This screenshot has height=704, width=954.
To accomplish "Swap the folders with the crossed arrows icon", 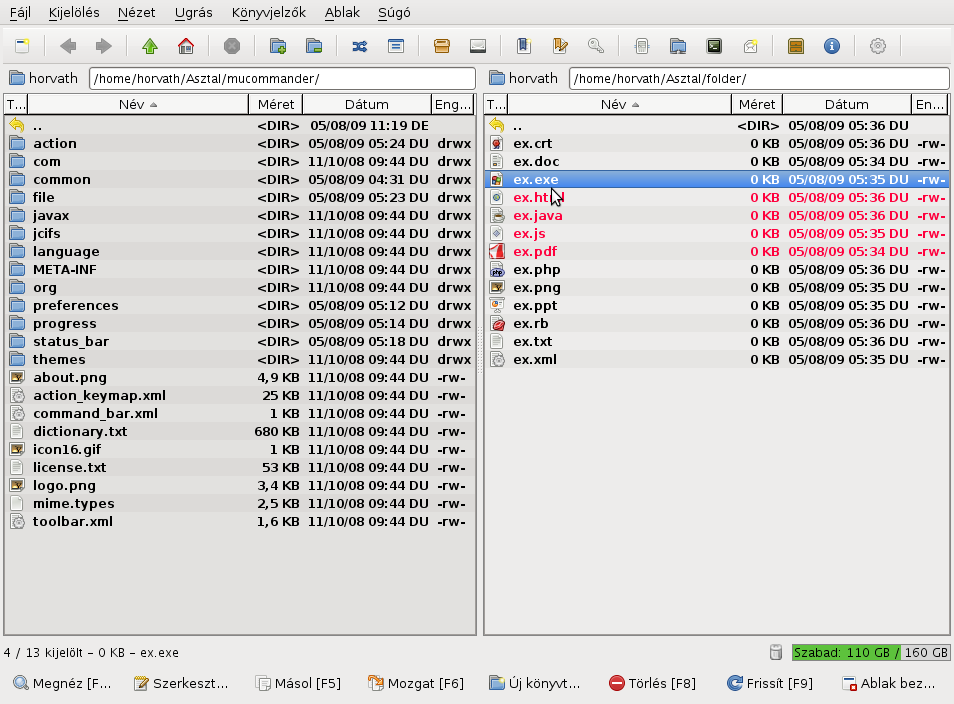I will tap(360, 46).
